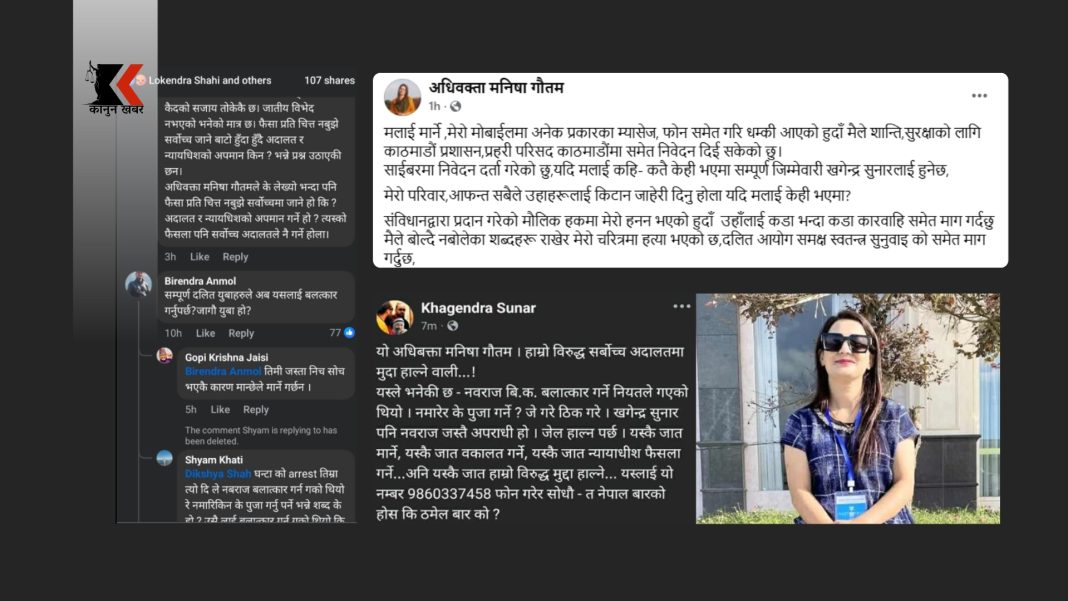Screen dimensions: 1068x601
Task: Open blue like reaction icon beside 77
Action: tap(349, 333)
